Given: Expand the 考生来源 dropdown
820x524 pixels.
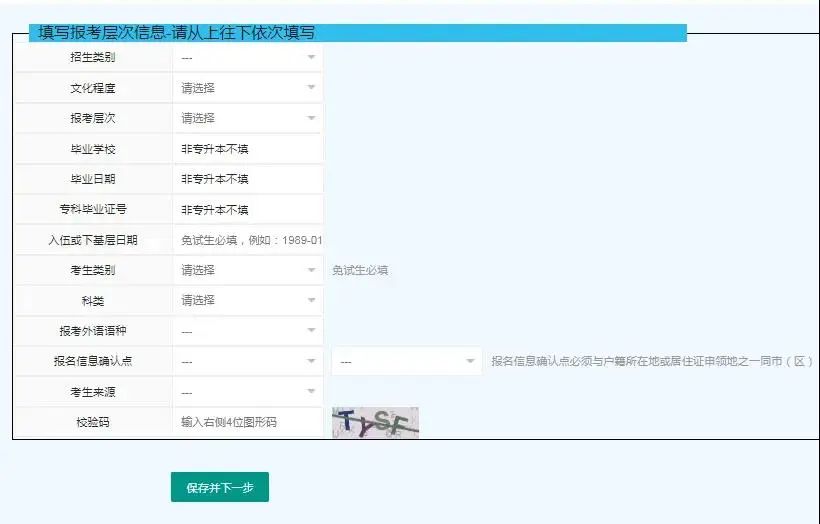Looking at the screenshot, I should [x=247, y=392].
